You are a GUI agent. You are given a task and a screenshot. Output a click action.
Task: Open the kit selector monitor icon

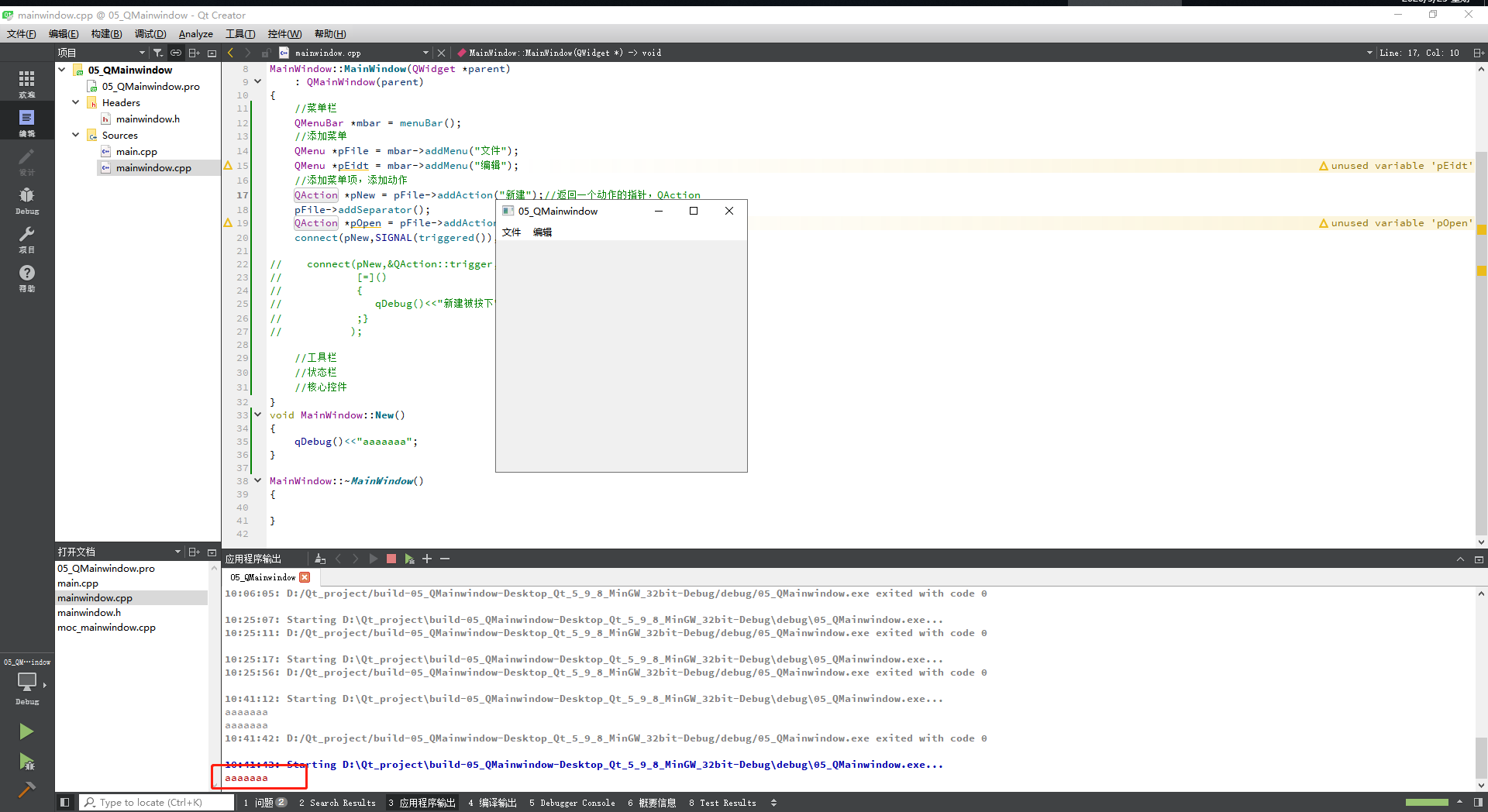tap(27, 682)
